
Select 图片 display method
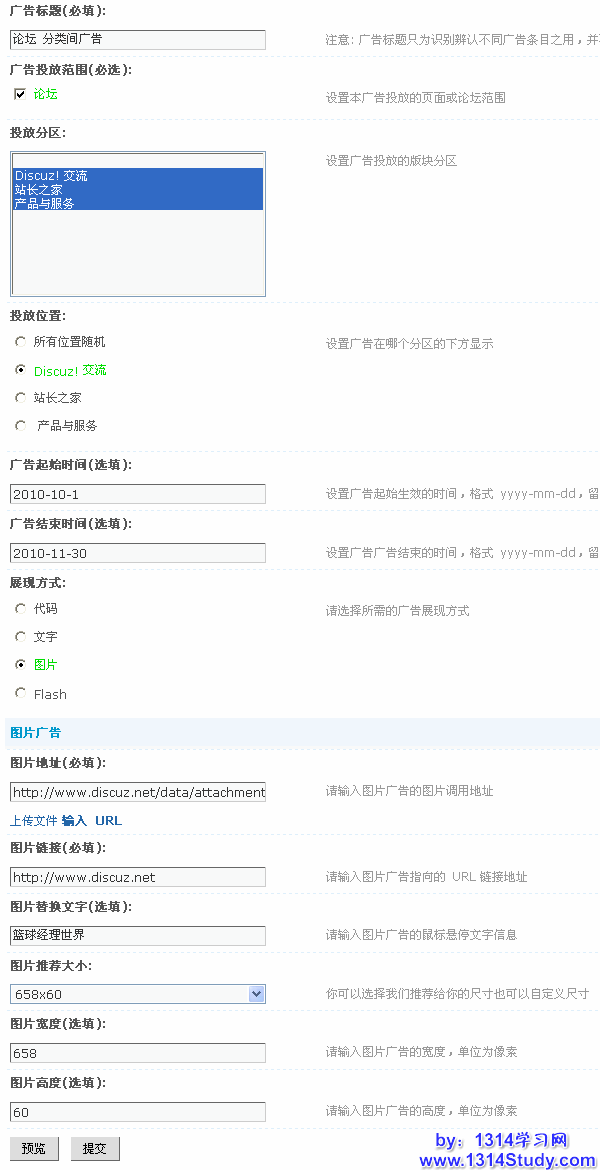pos(20,664)
